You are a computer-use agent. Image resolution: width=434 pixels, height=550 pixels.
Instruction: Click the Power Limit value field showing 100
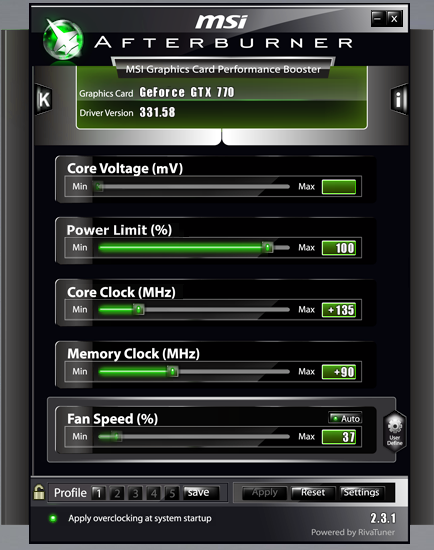coord(339,248)
